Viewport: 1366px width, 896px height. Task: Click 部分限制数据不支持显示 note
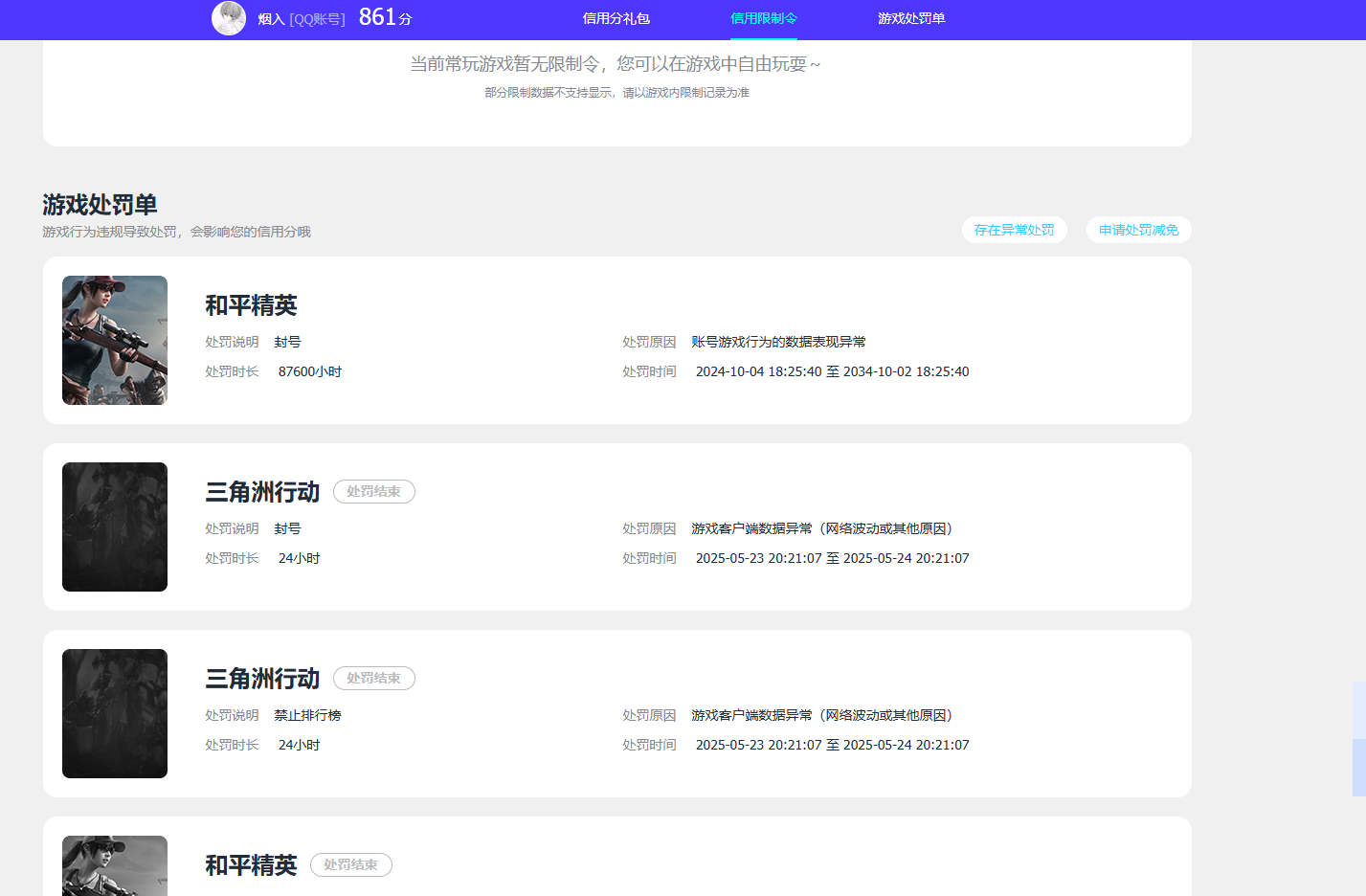click(x=616, y=93)
